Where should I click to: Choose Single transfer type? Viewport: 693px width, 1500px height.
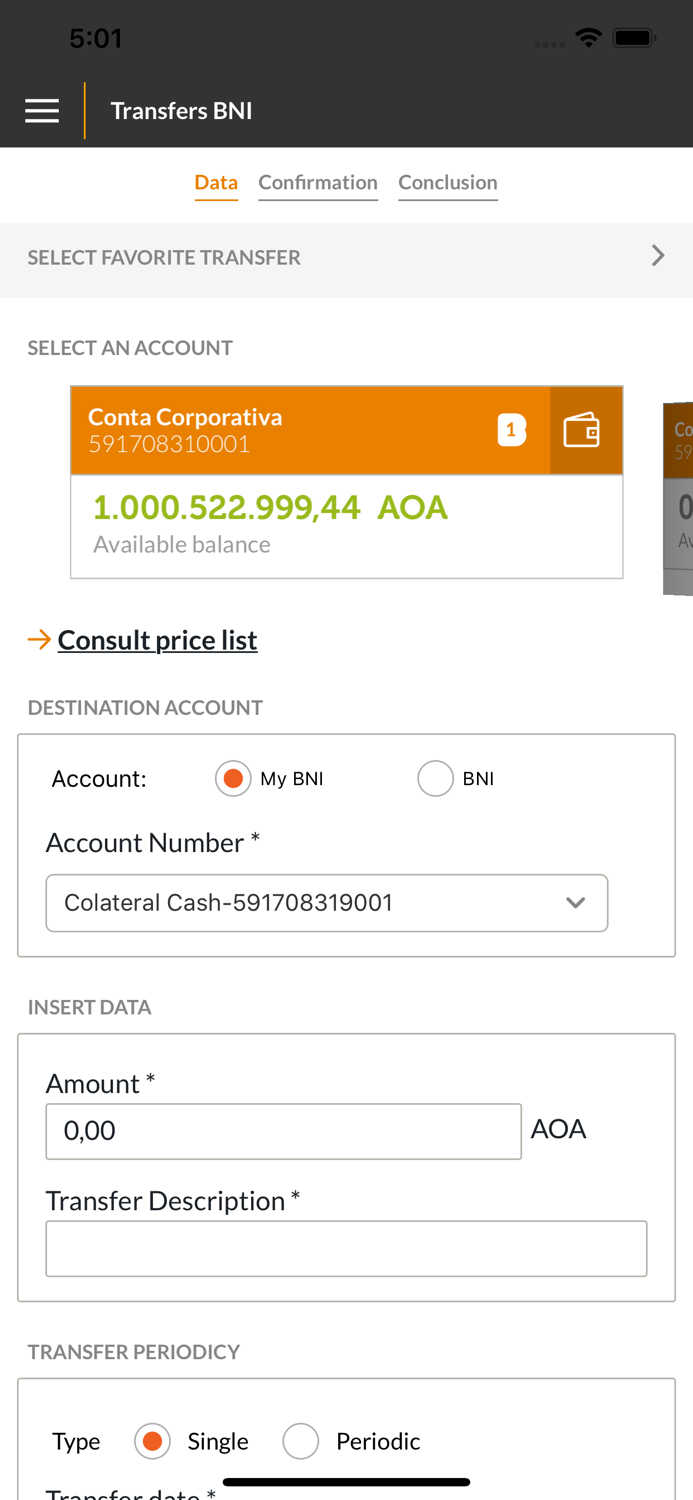tap(153, 1441)
